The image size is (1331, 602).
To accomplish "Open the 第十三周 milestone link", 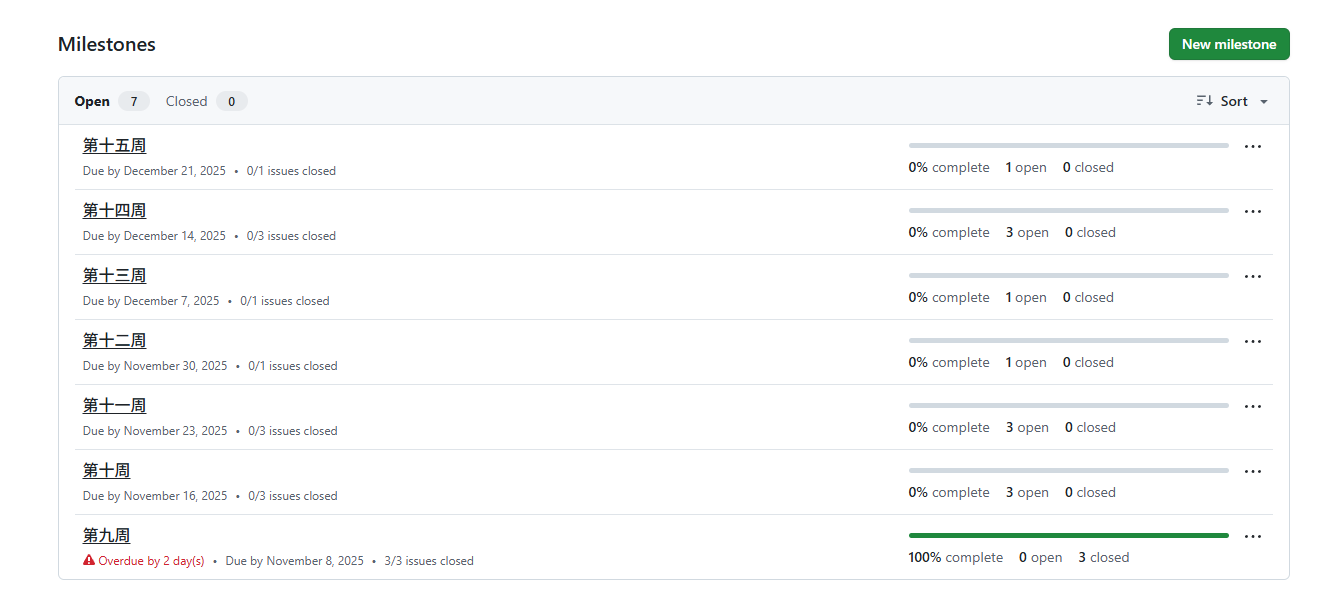I will point(114,276).
